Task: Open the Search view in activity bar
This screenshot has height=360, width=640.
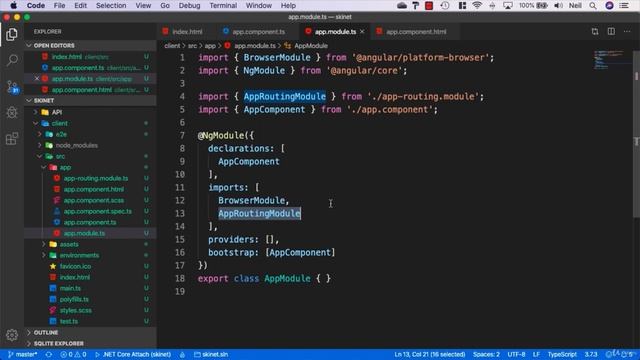Action: tap(12, 60)
